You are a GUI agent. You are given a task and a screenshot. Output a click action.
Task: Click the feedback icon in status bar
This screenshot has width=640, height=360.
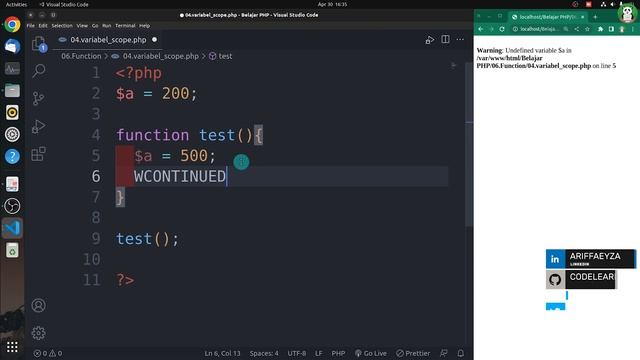pos(444,353)
